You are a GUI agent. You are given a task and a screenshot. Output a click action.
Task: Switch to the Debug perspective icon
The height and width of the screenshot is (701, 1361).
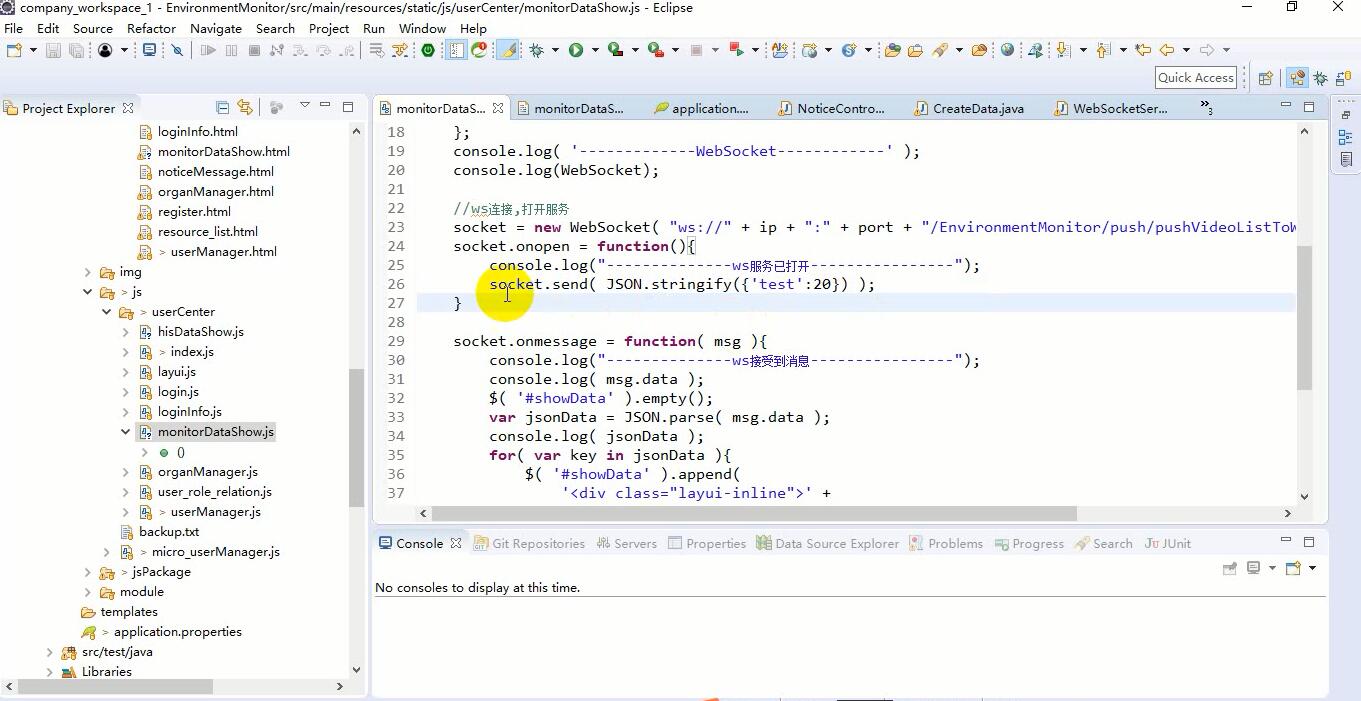tap(1321, 78)
